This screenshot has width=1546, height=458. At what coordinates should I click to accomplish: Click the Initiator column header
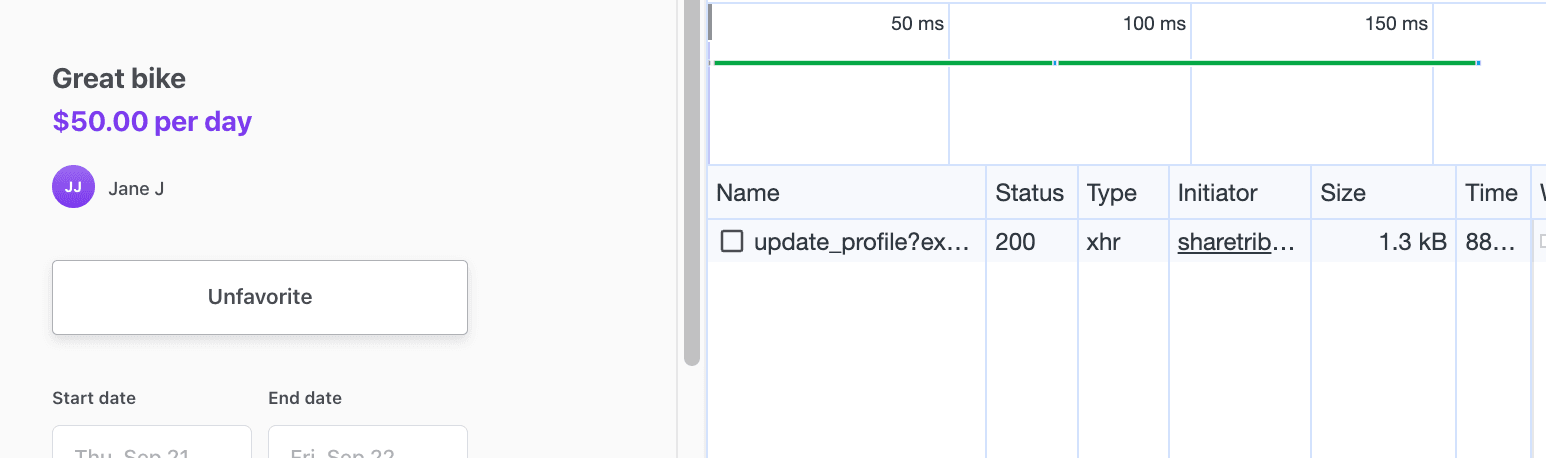1217,193
